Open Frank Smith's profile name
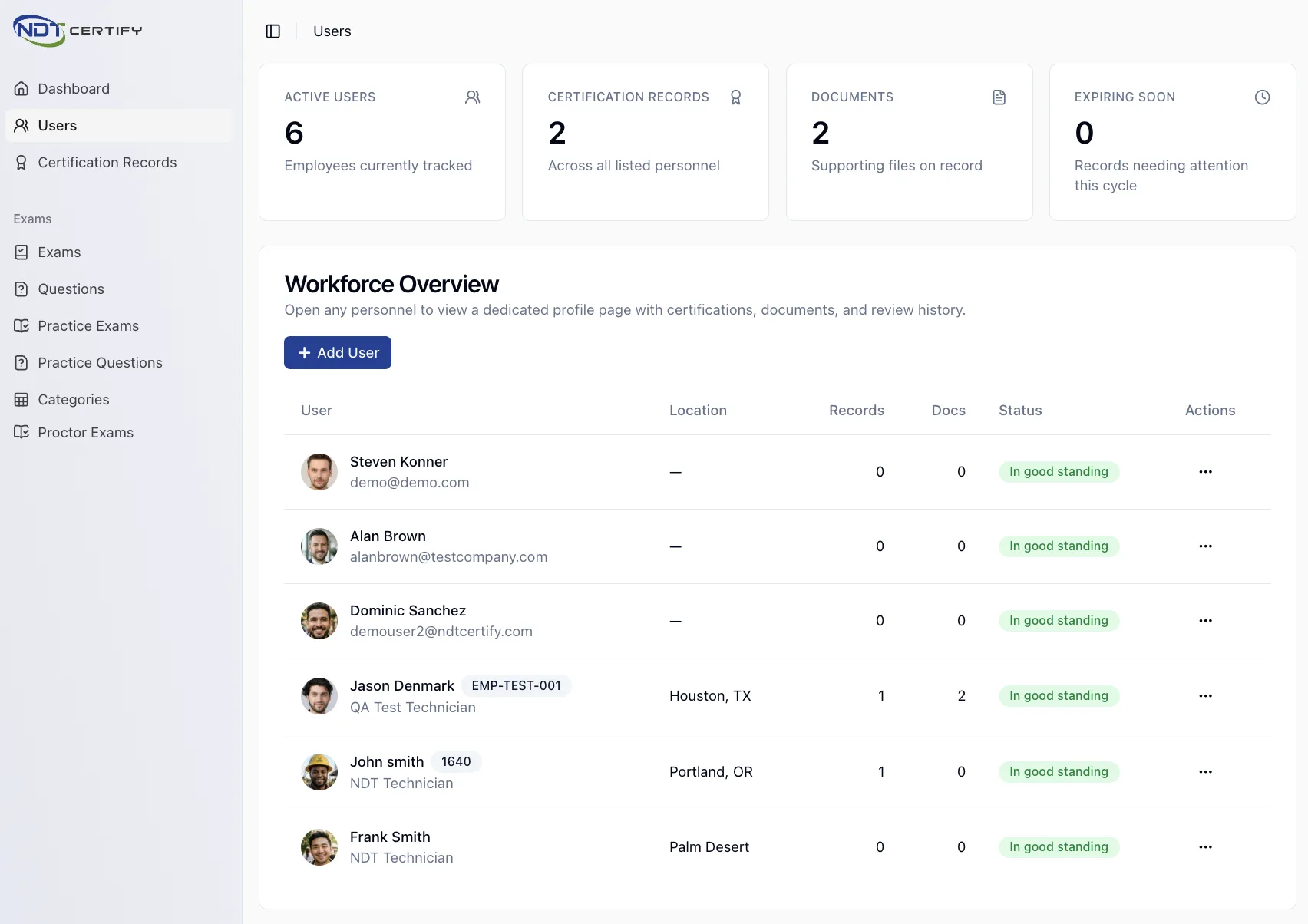The width and height of the screenshot is (1308, 924). tap(390, 837)
